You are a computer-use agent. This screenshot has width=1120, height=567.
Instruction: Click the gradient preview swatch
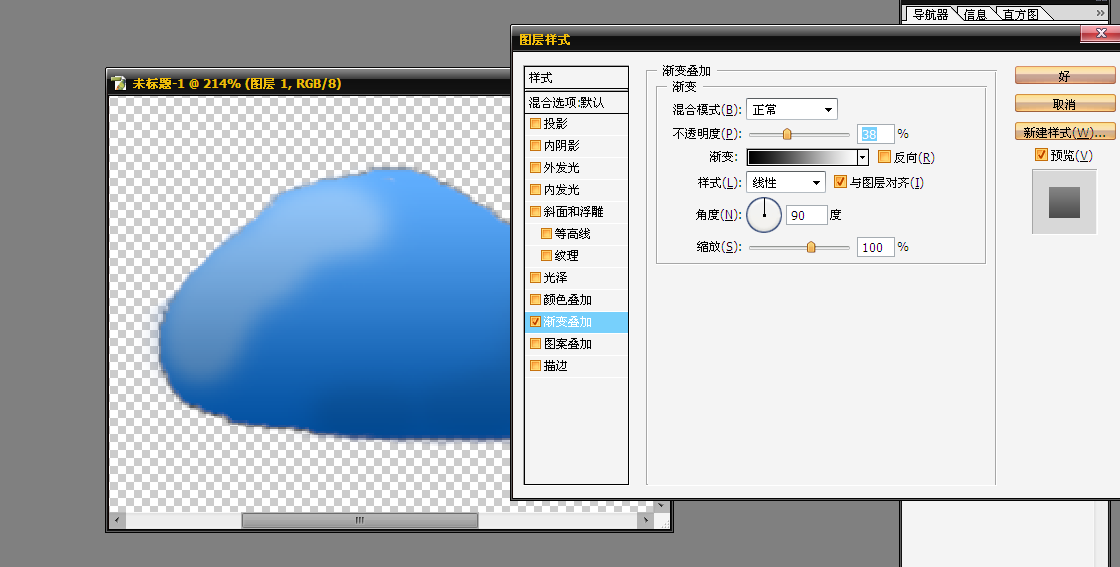coord(802,157)
